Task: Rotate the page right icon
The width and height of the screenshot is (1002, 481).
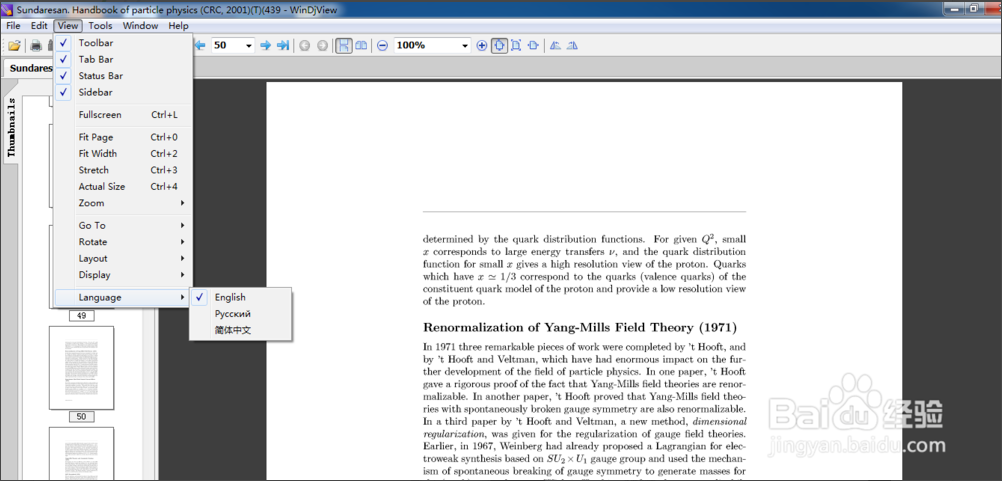Action: click(x=572, y=45)
